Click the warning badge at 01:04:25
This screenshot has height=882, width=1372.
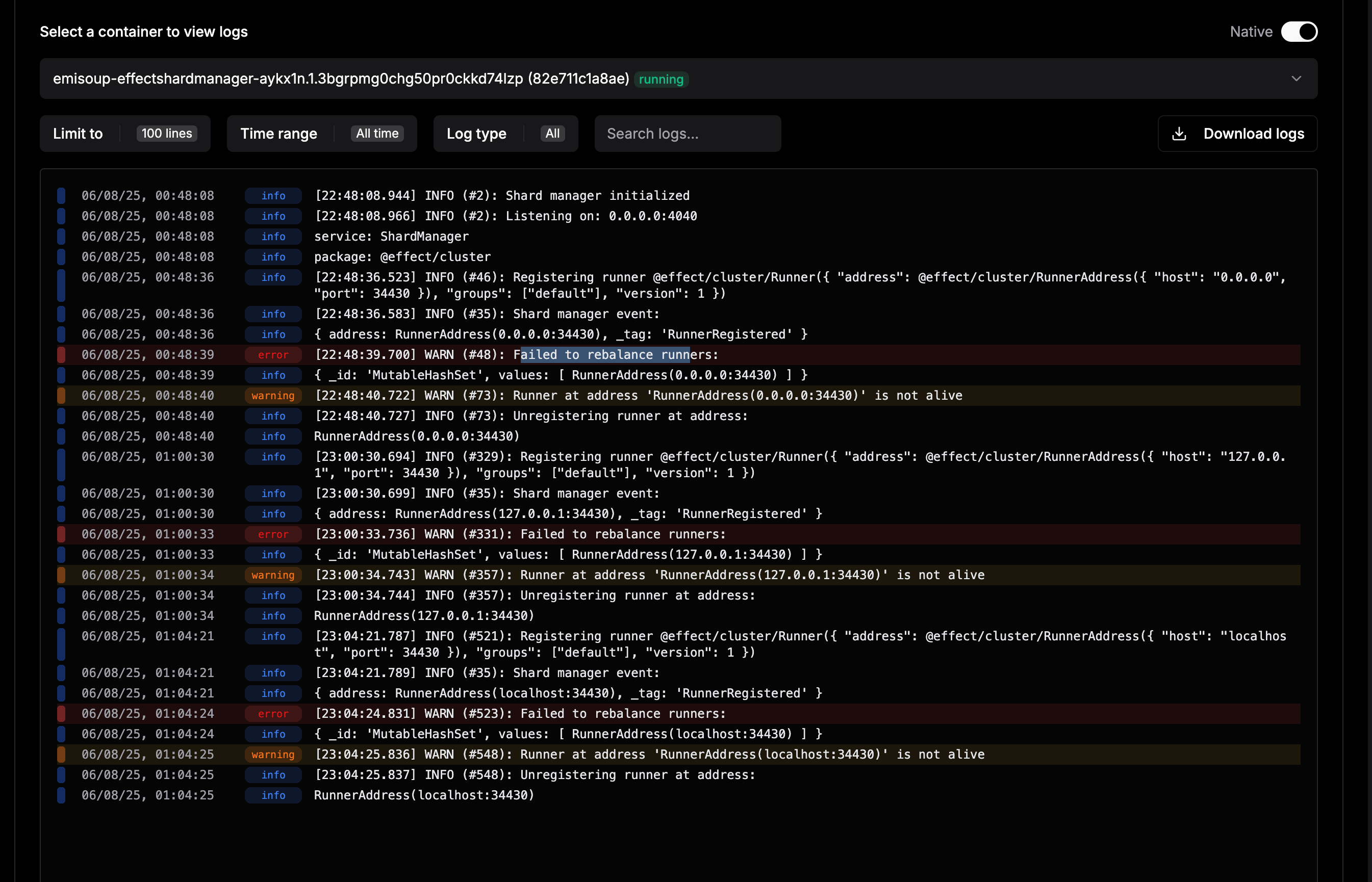273,755
